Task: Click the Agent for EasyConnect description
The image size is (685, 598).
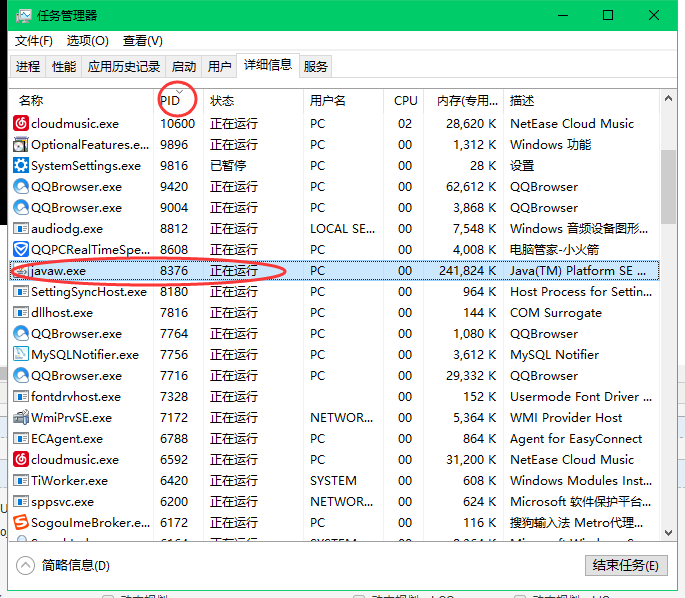Action: (576, 438)
